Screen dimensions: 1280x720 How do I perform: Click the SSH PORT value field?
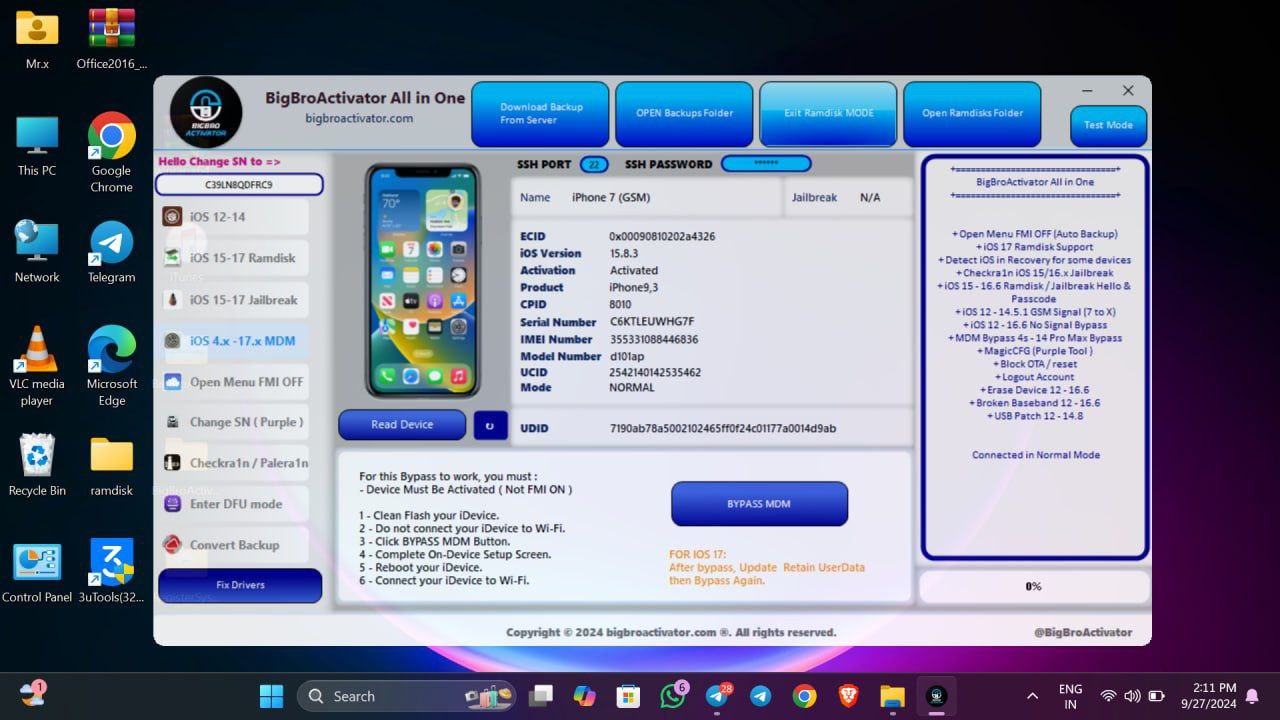click(x=593, y=164)
